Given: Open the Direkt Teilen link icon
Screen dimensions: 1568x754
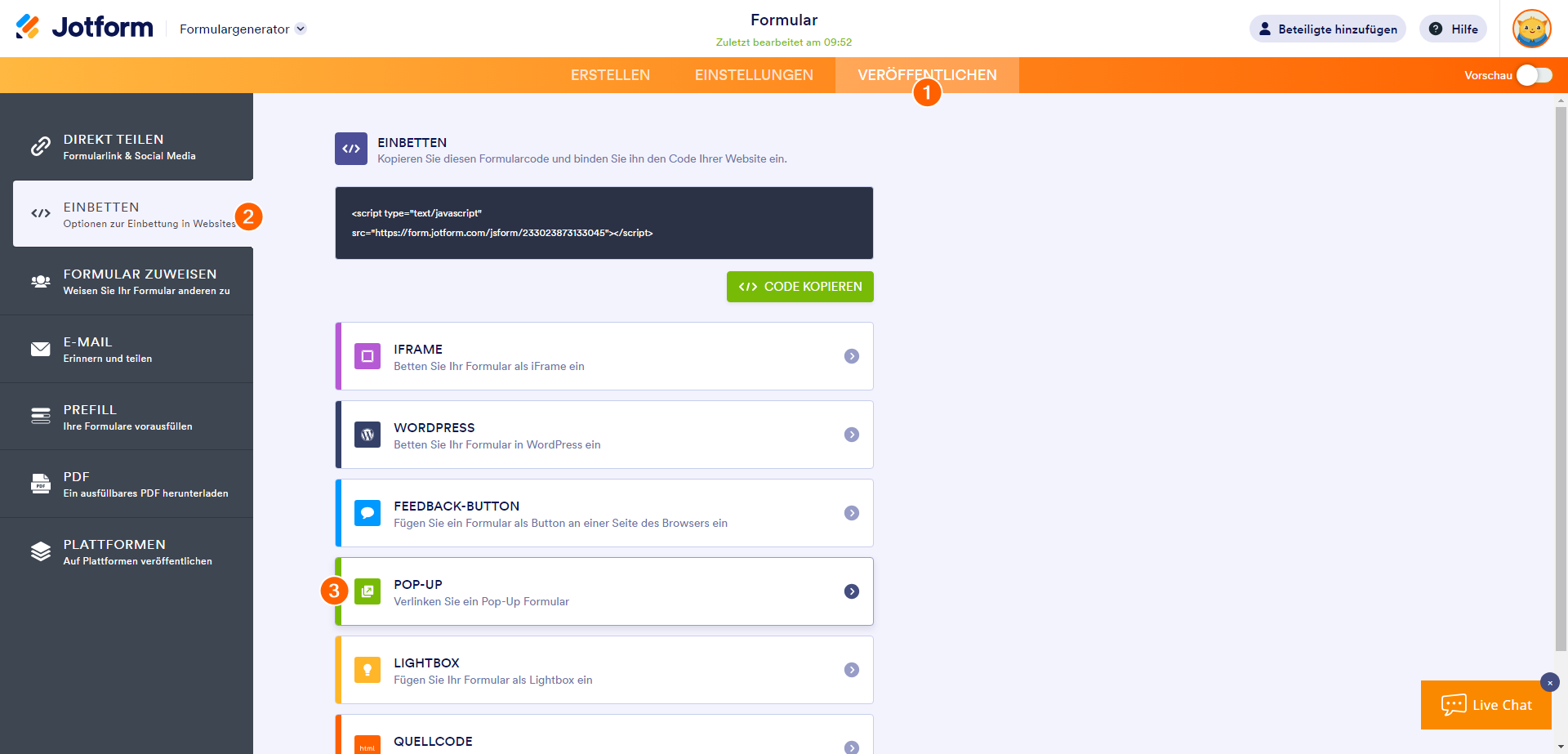Looking at the screenshot, I should tap(41, 146).
